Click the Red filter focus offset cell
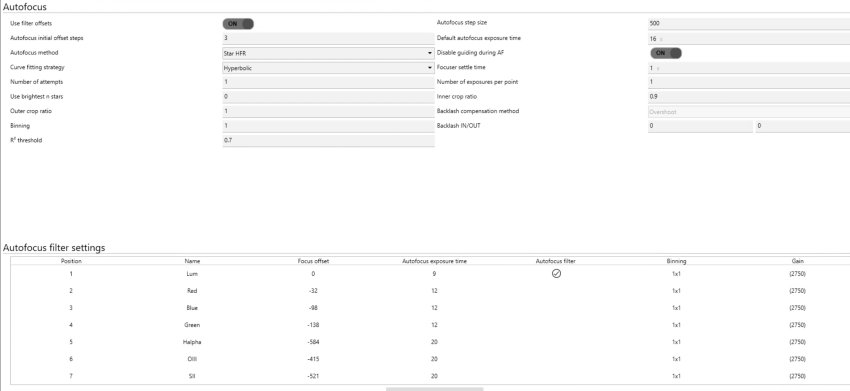The image size is (850, 391). click(x=313, y=291)
